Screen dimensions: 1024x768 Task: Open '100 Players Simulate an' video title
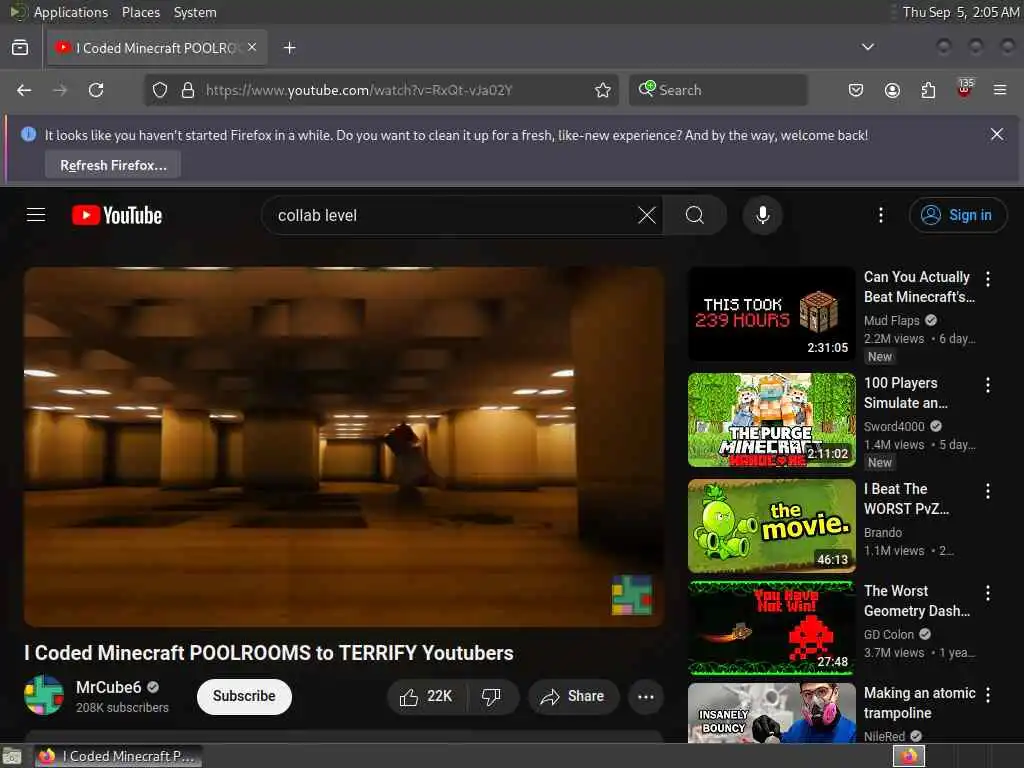point(906,392)
